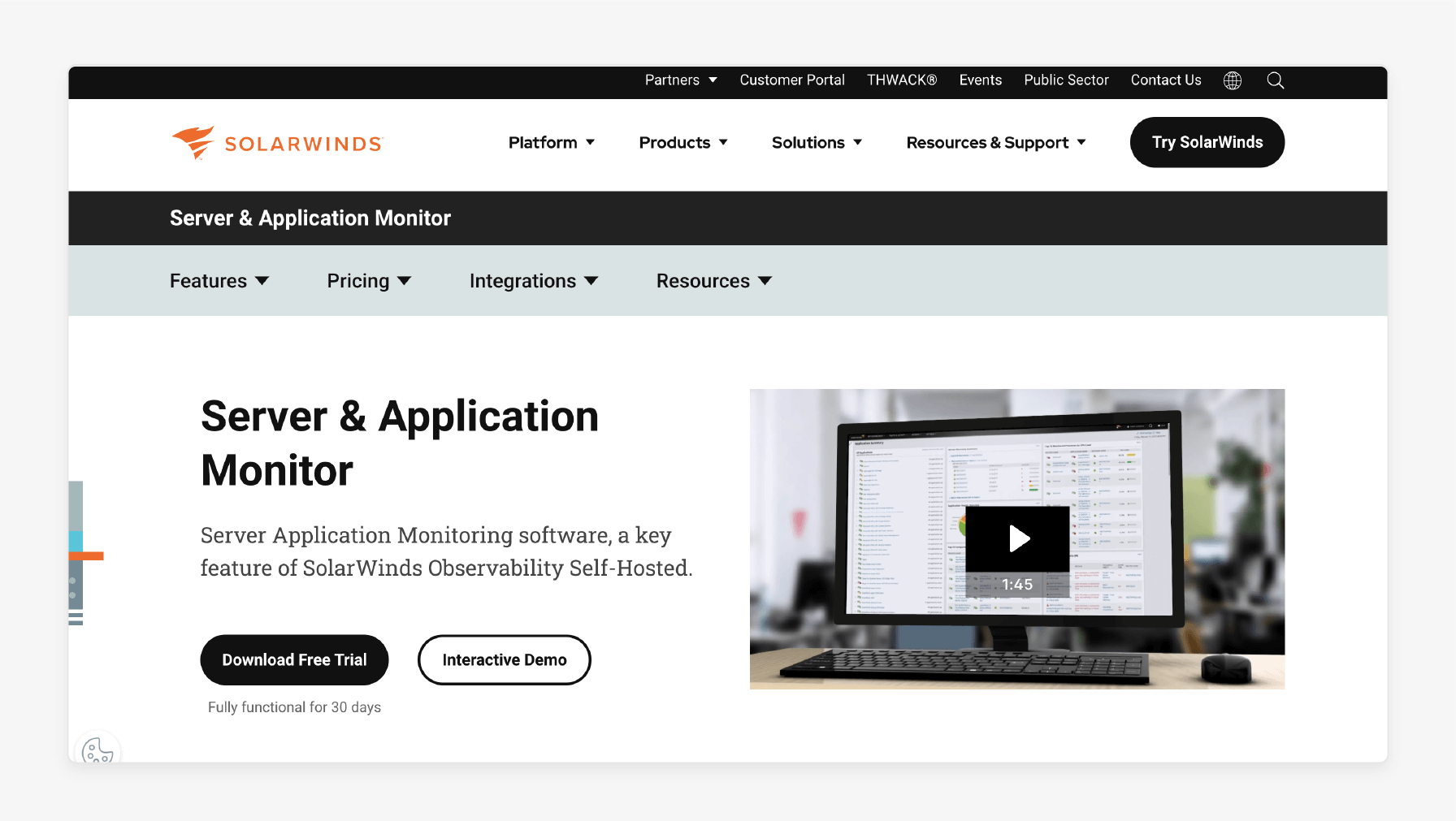Click the 'Fully functional for 30 days' text

tap(294, 707)
